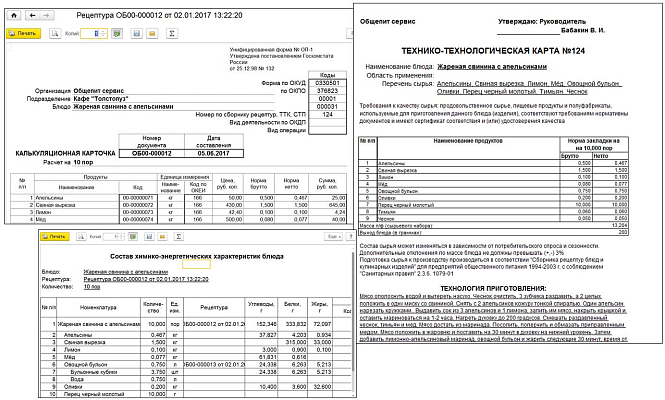Click the Копий field in the Рецептура toolbar
This screenshot has height=400, width=665.
[90, 33]
